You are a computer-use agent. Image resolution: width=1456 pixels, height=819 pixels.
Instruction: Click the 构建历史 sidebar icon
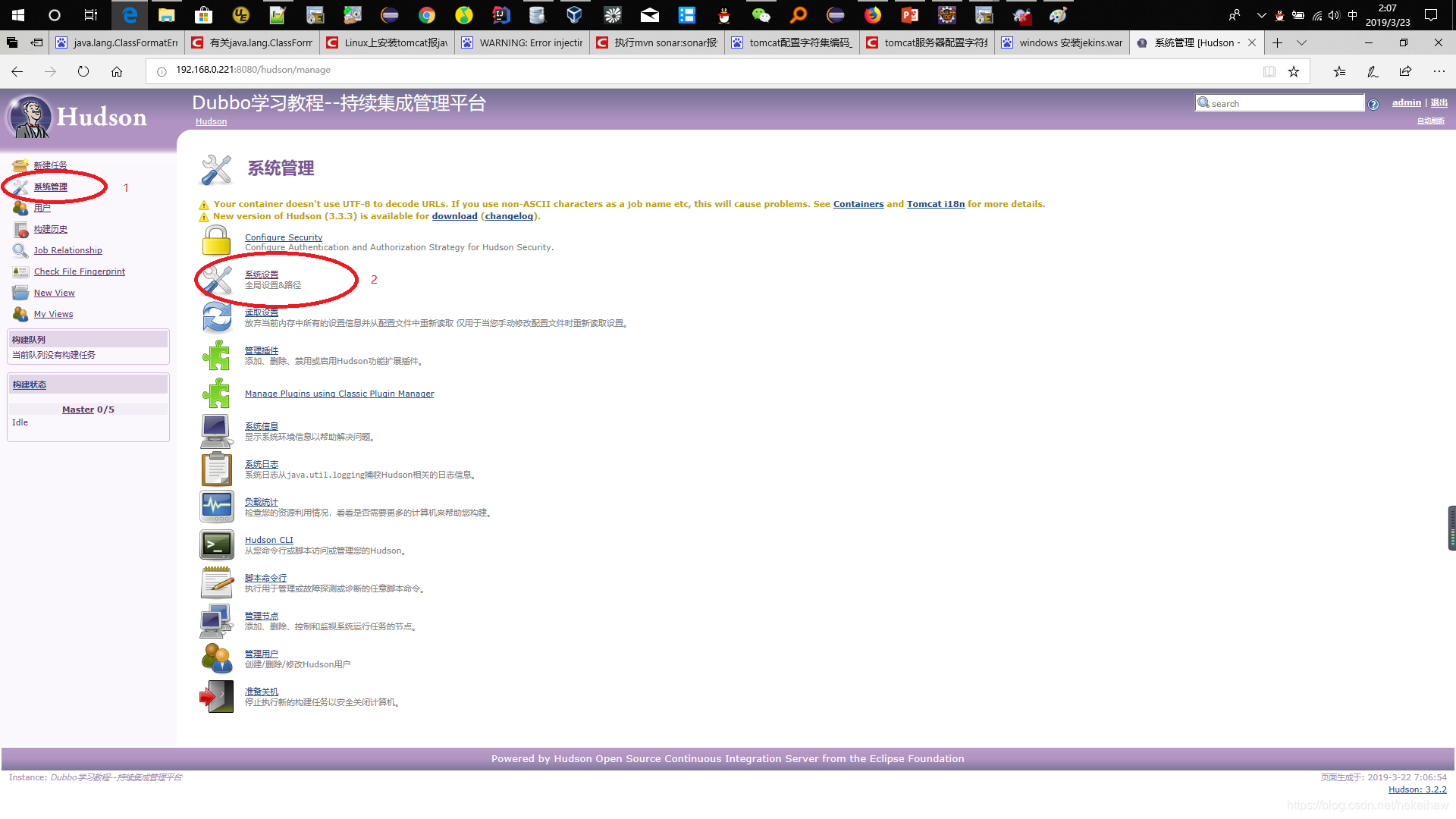20,229
